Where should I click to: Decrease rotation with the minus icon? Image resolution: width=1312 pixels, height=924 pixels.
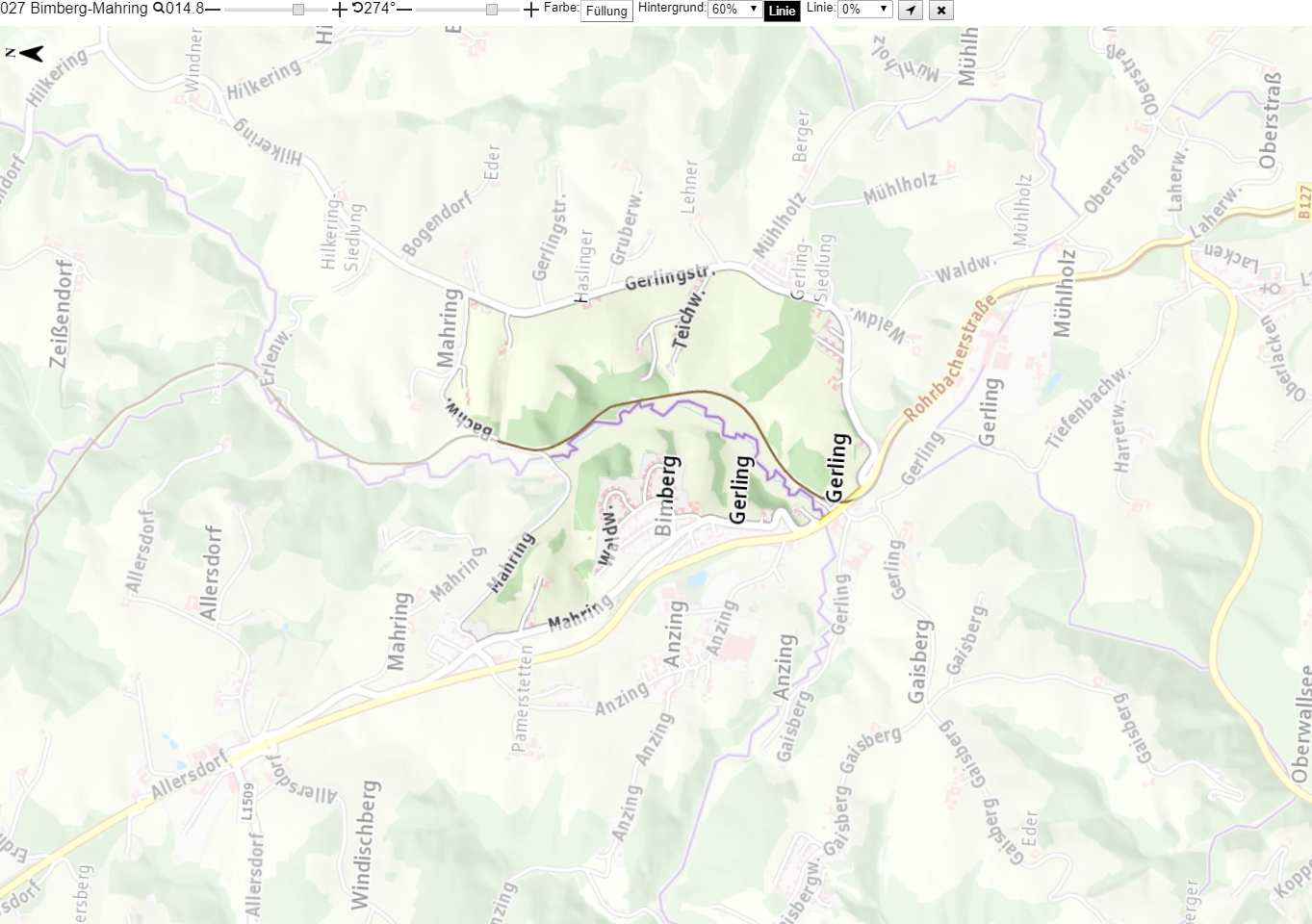404,9
